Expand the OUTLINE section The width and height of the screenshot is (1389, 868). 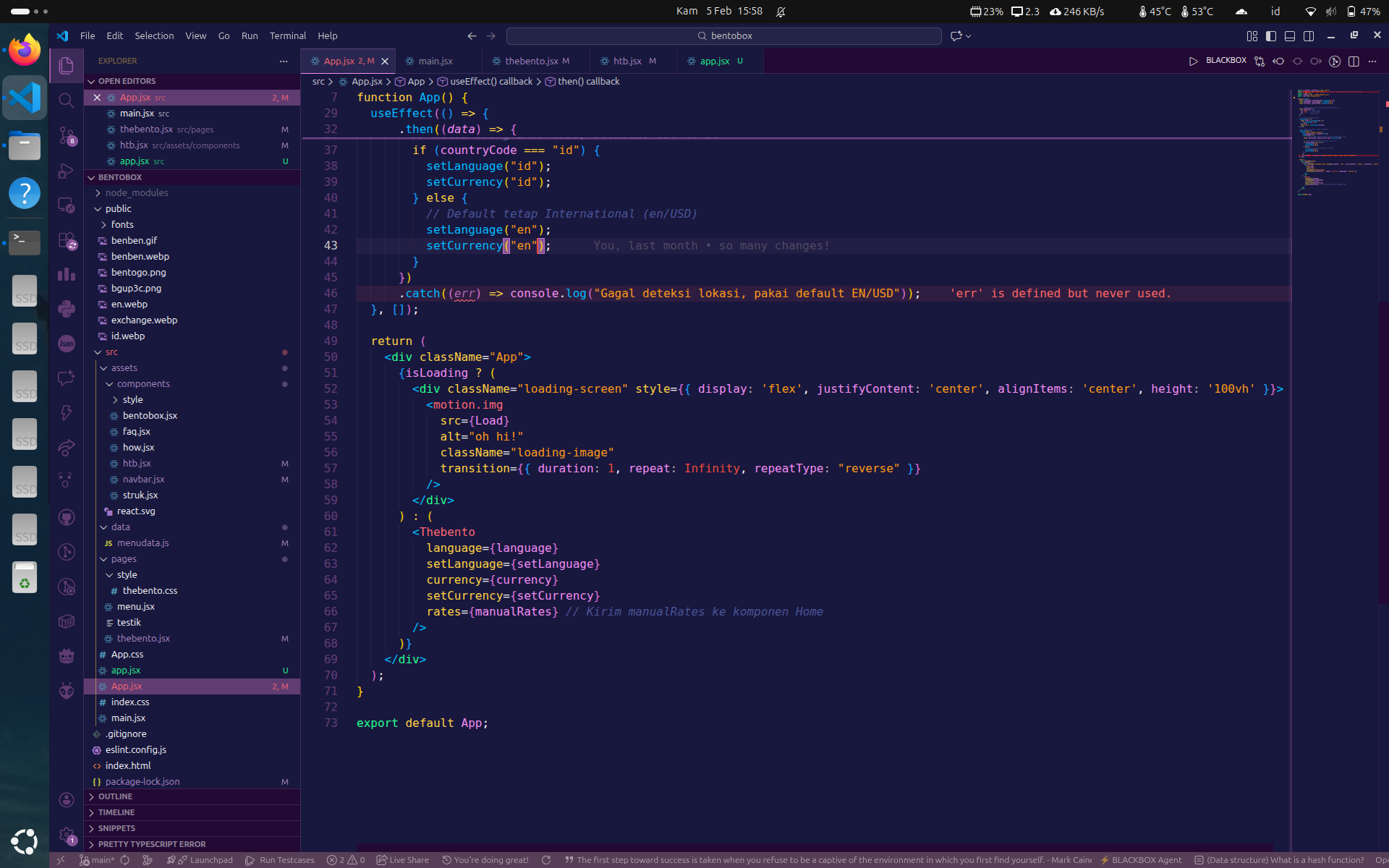pos(115,796)
